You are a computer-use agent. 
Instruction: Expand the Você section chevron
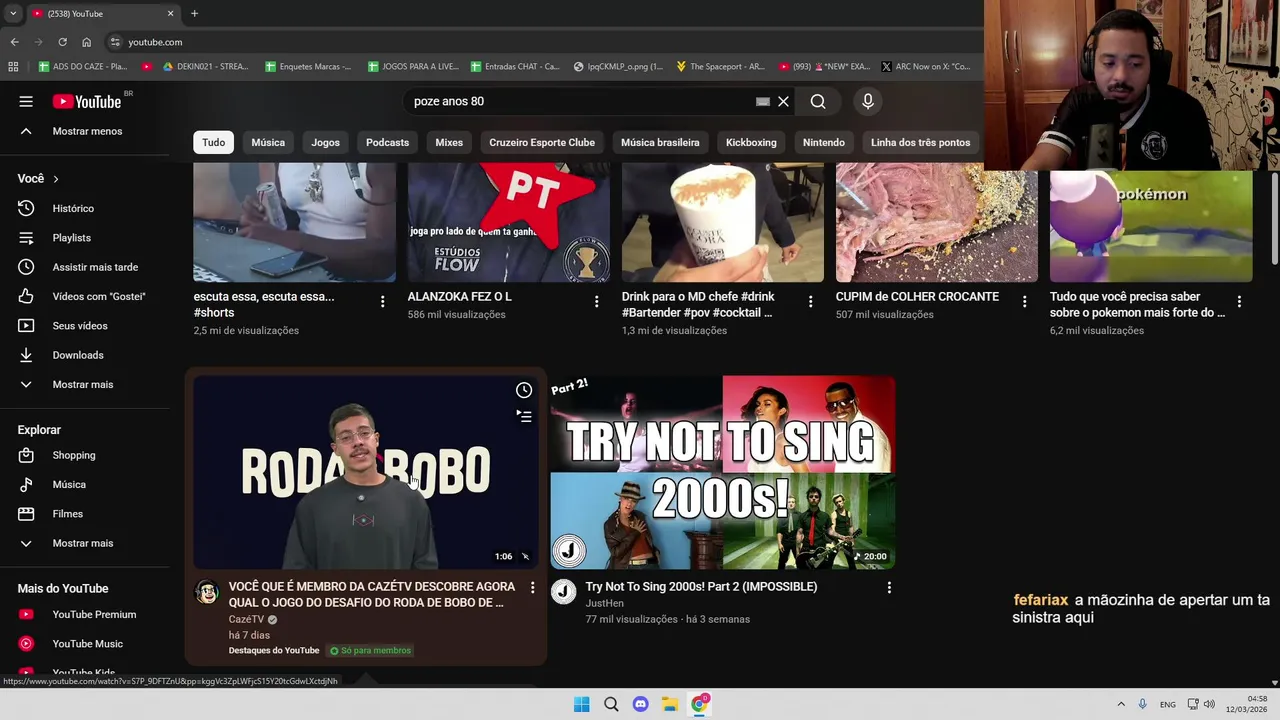55,179
